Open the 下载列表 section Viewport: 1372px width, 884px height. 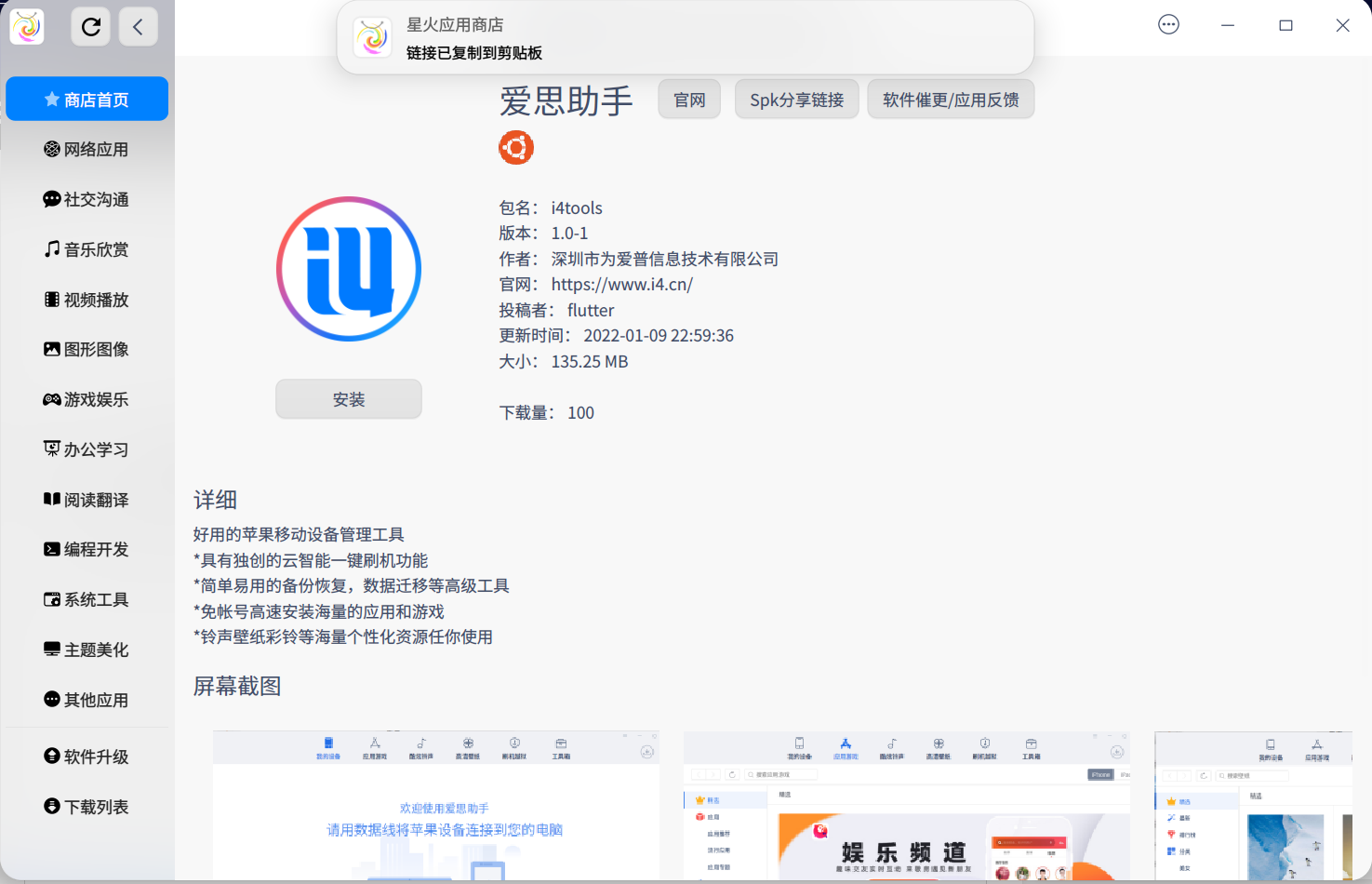coord(87,806)
